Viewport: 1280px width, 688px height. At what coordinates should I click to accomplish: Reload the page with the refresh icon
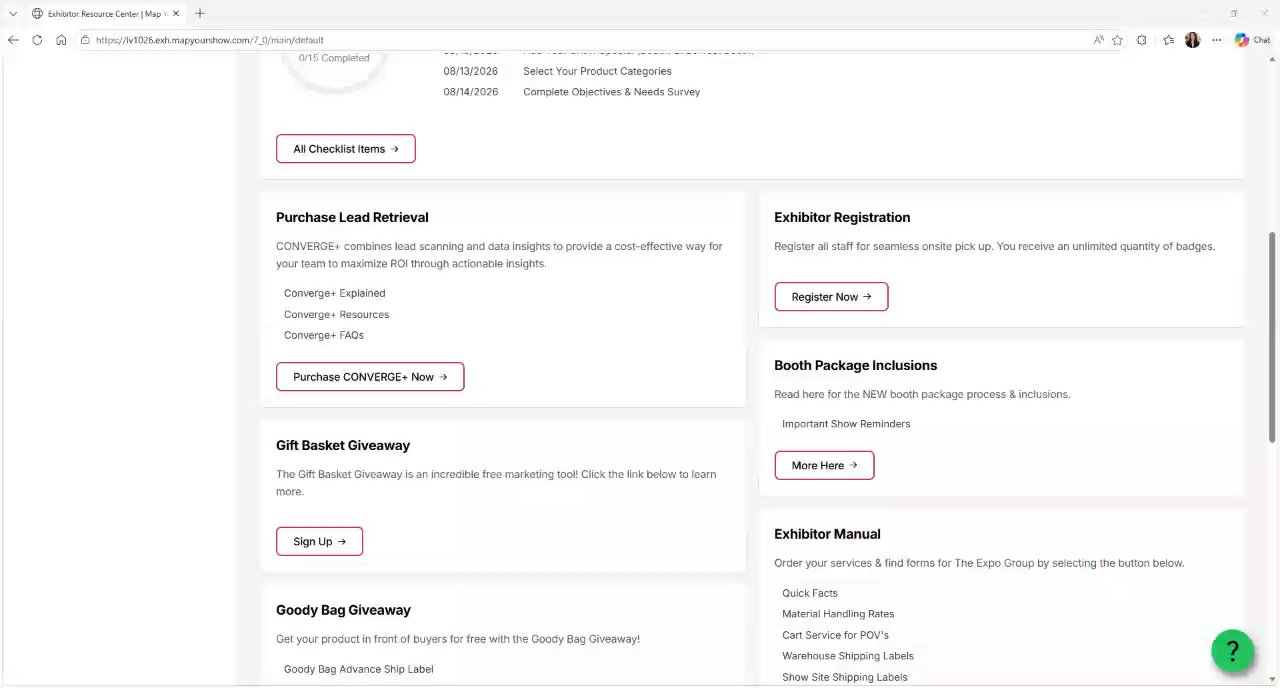[x=37, y=40]
